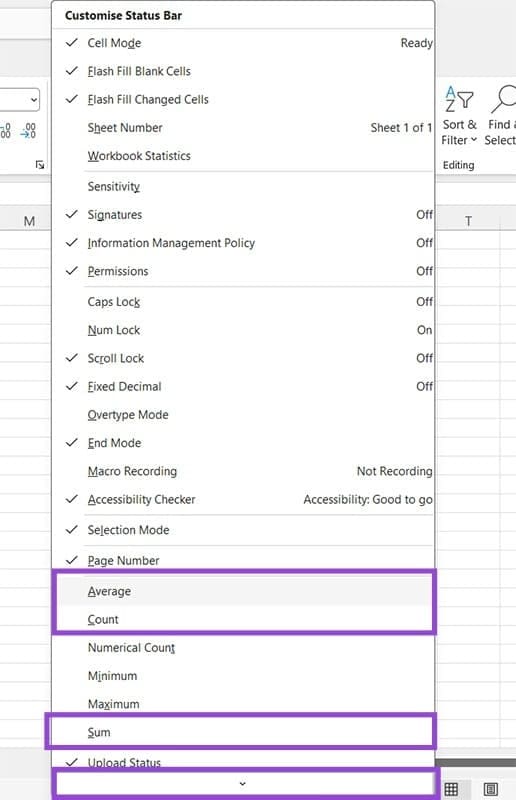The height and width of the screenshot is (800, 516).
Task: Toggle Flash Fill Changed Cells option
Action: click(243, 99)
